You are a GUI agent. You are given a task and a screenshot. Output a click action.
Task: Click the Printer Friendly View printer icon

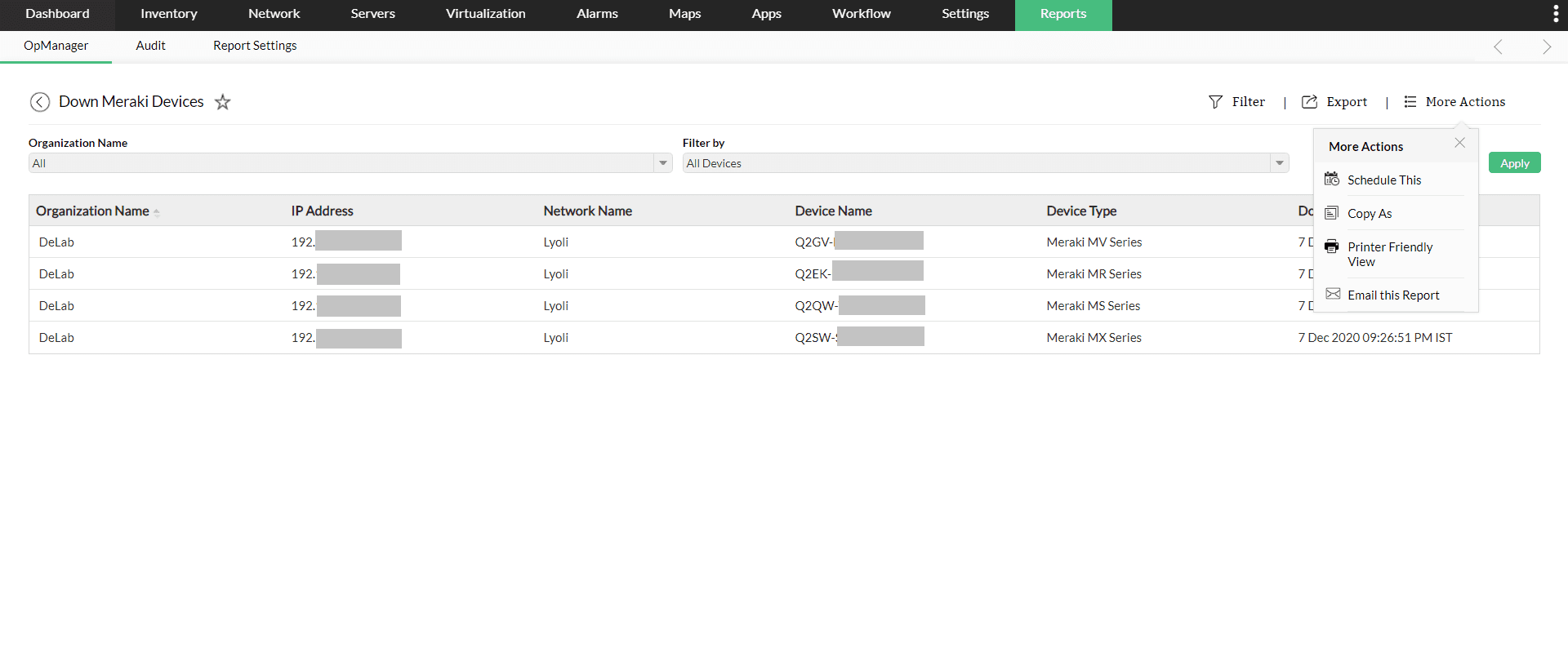1332,246
